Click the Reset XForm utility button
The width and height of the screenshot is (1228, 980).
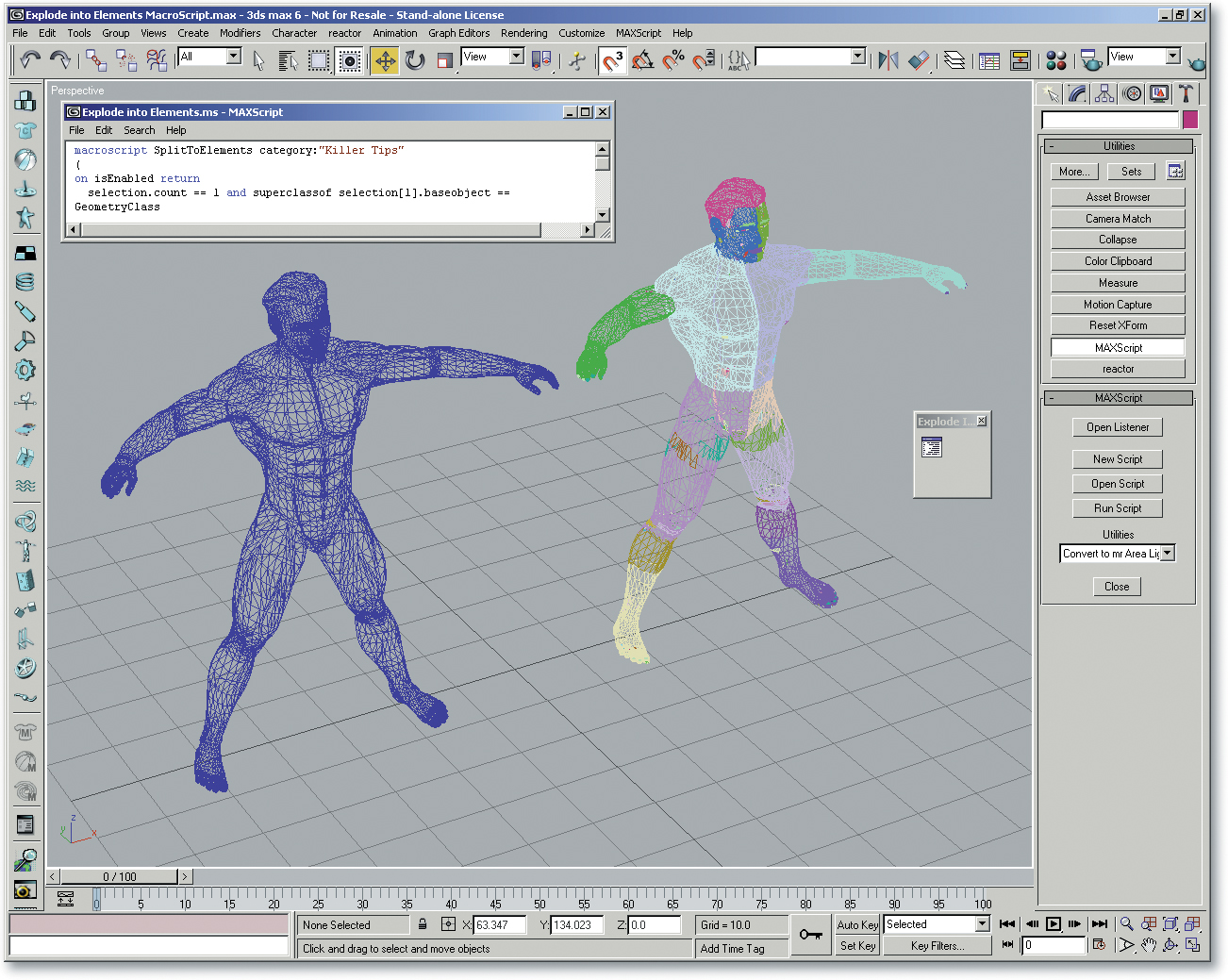coord(1118,325)
